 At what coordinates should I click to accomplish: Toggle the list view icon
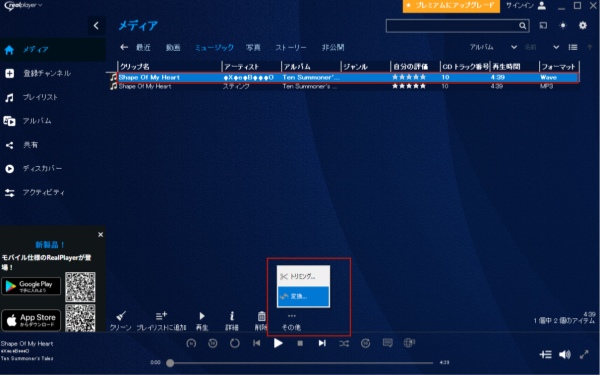pos(573,47)
